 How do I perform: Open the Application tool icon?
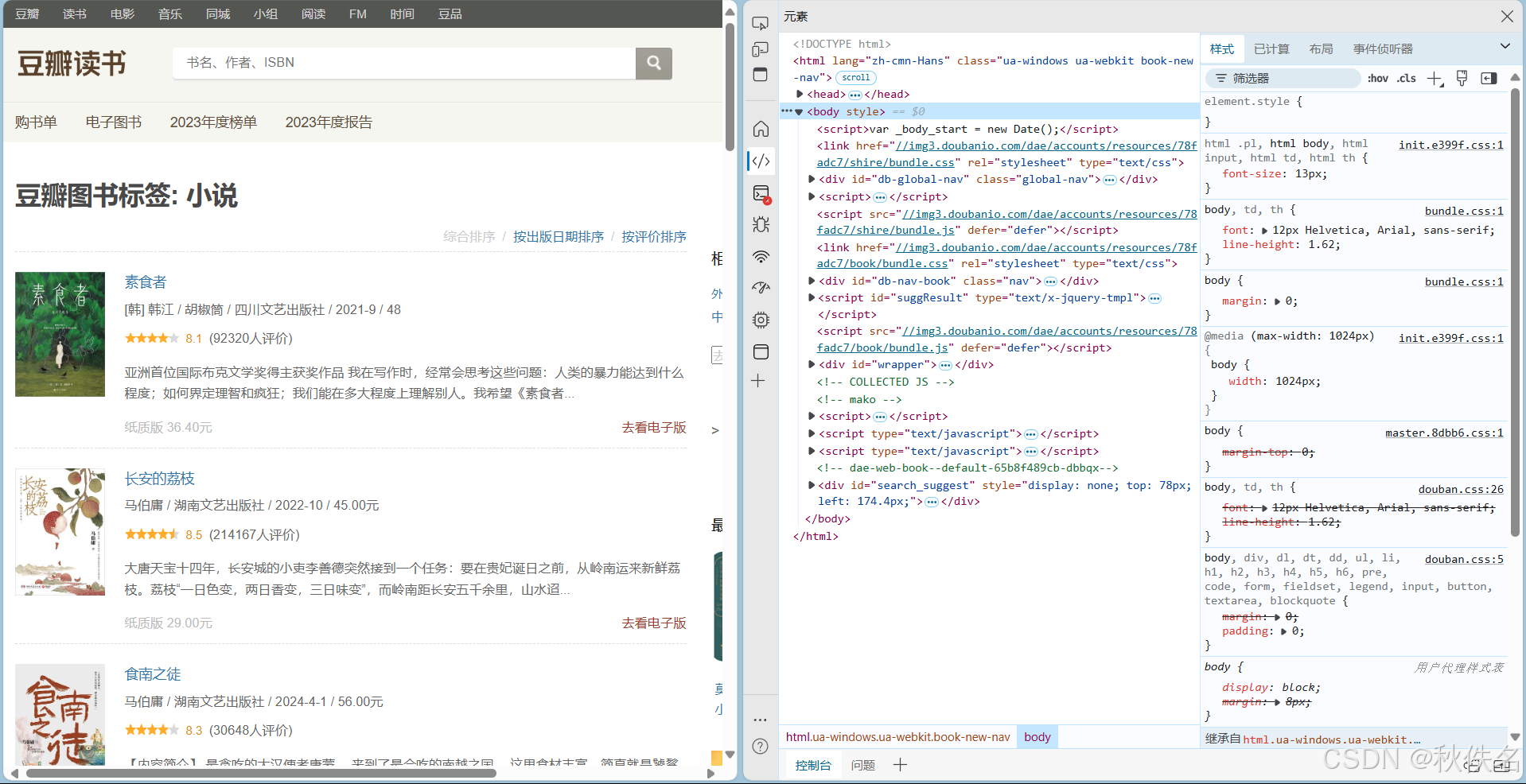tap(761, 351)
